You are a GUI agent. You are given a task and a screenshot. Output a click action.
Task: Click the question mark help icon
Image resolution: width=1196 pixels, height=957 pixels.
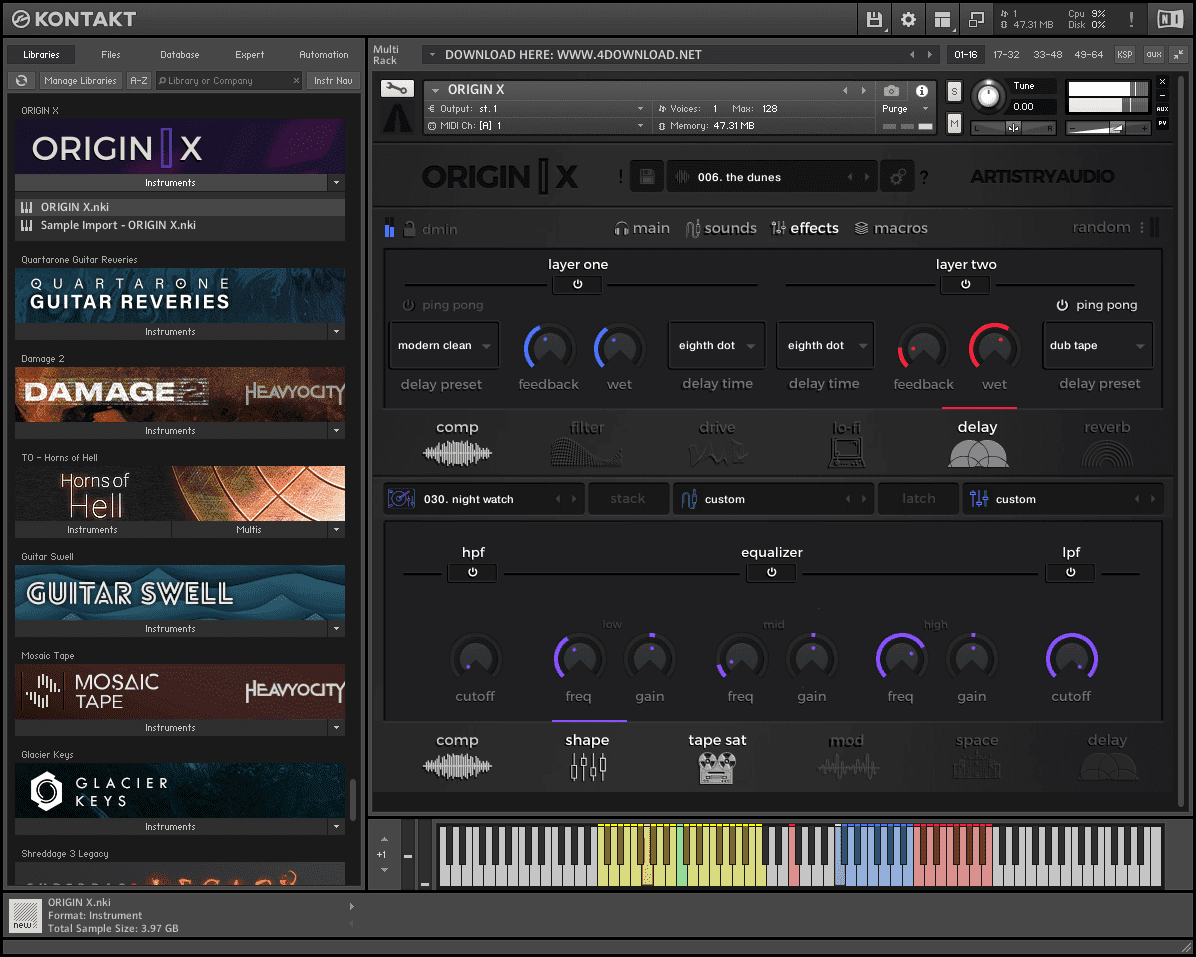pos(924,178)
